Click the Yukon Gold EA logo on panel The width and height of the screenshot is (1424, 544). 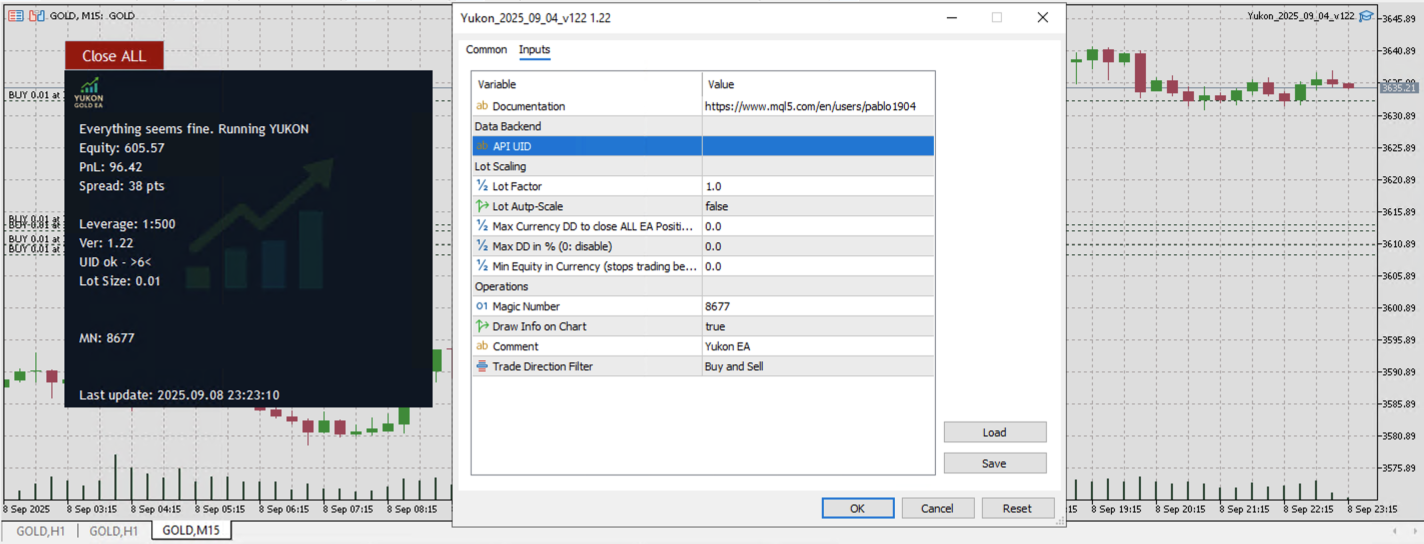click(89, 92)
